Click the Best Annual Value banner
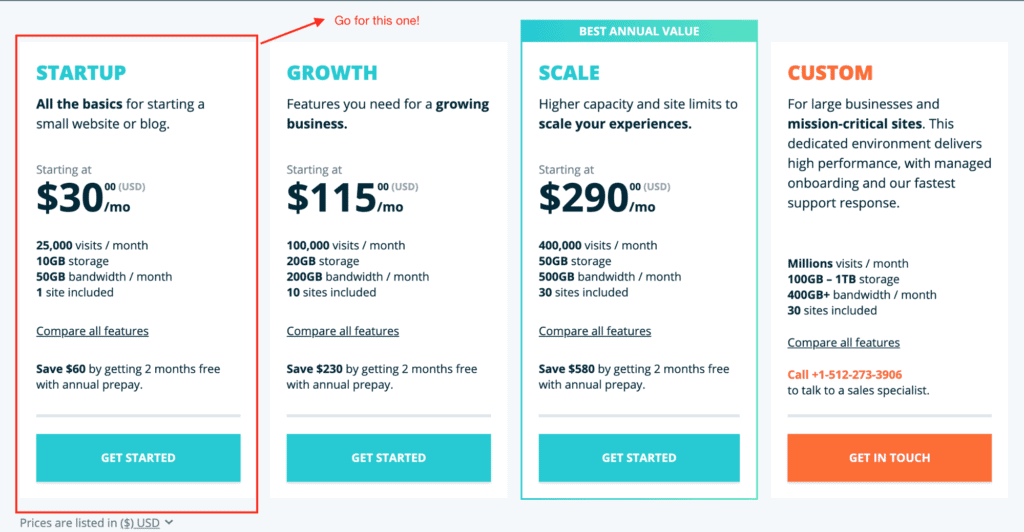 click(639, 31)
